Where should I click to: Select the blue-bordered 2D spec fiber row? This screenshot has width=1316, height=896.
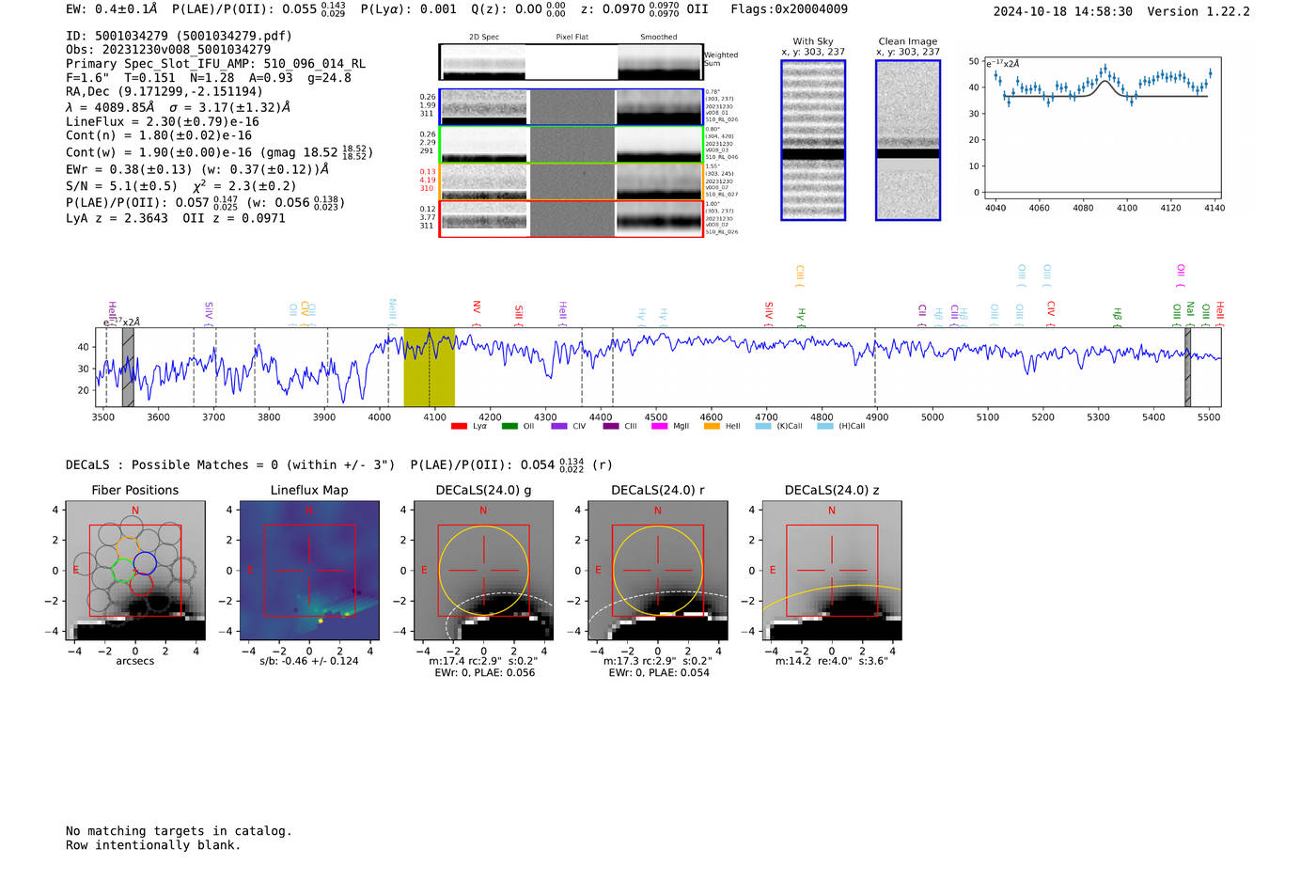[571, 107]
